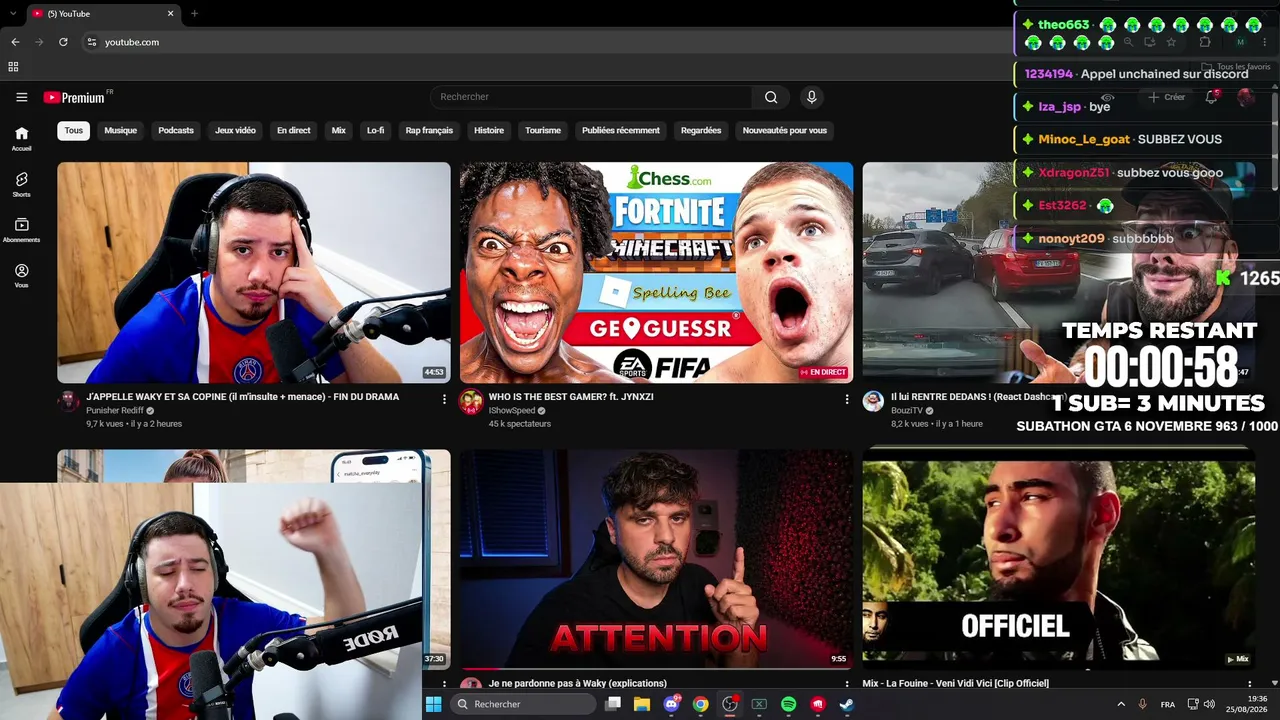The height and width of the screenshot is (720, 1280).
Task: Select the Tous filter chip
Action: tap(74, 130)
